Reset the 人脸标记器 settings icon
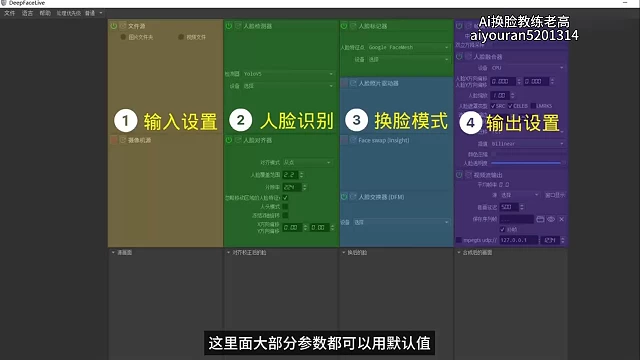Screen dimensions: 640x360 click(x=353, y=26)
